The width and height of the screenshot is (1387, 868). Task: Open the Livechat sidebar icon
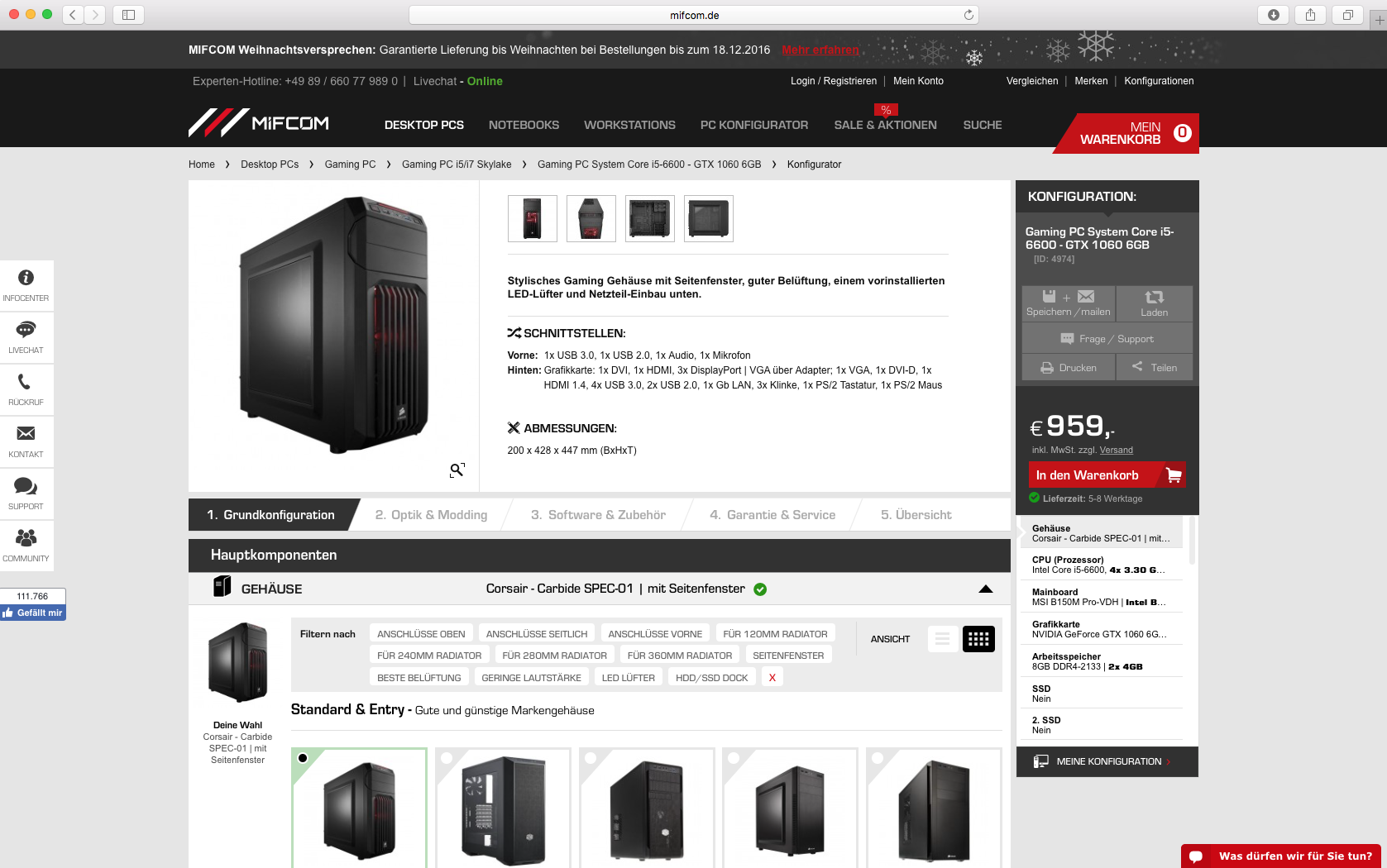pyautogui.click(x=26, y=337)
